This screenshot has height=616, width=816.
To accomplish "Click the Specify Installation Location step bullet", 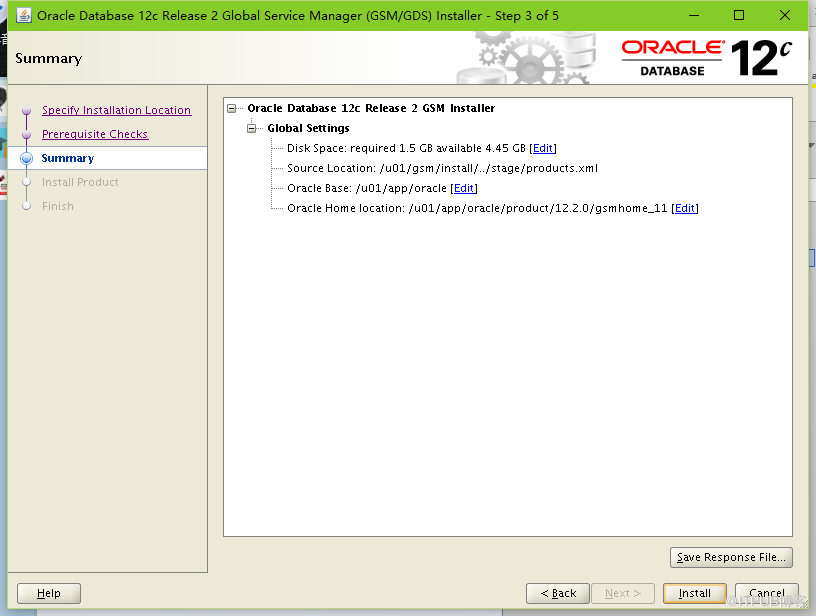I will [x=27, y=110].
